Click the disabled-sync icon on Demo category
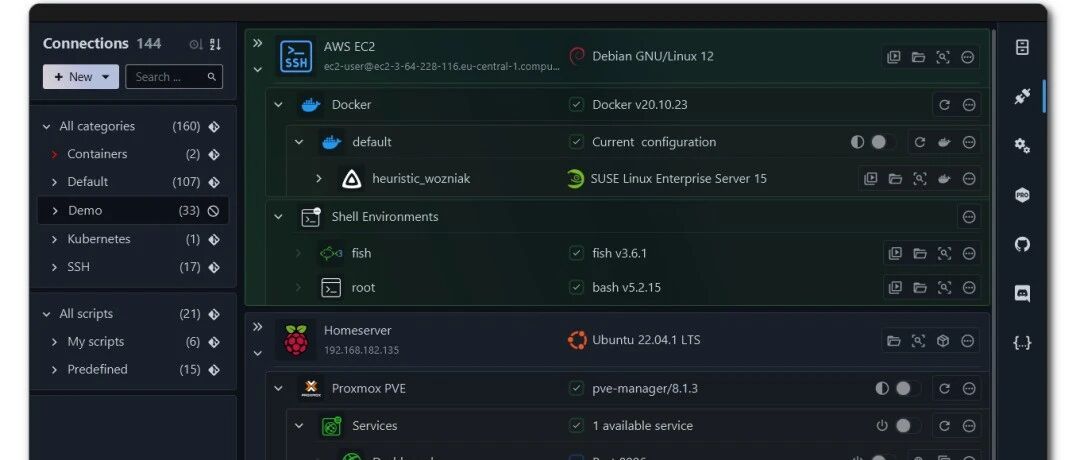Viewport: 1080px width, 460px height. pyautogui.click(x=214, y=211)
